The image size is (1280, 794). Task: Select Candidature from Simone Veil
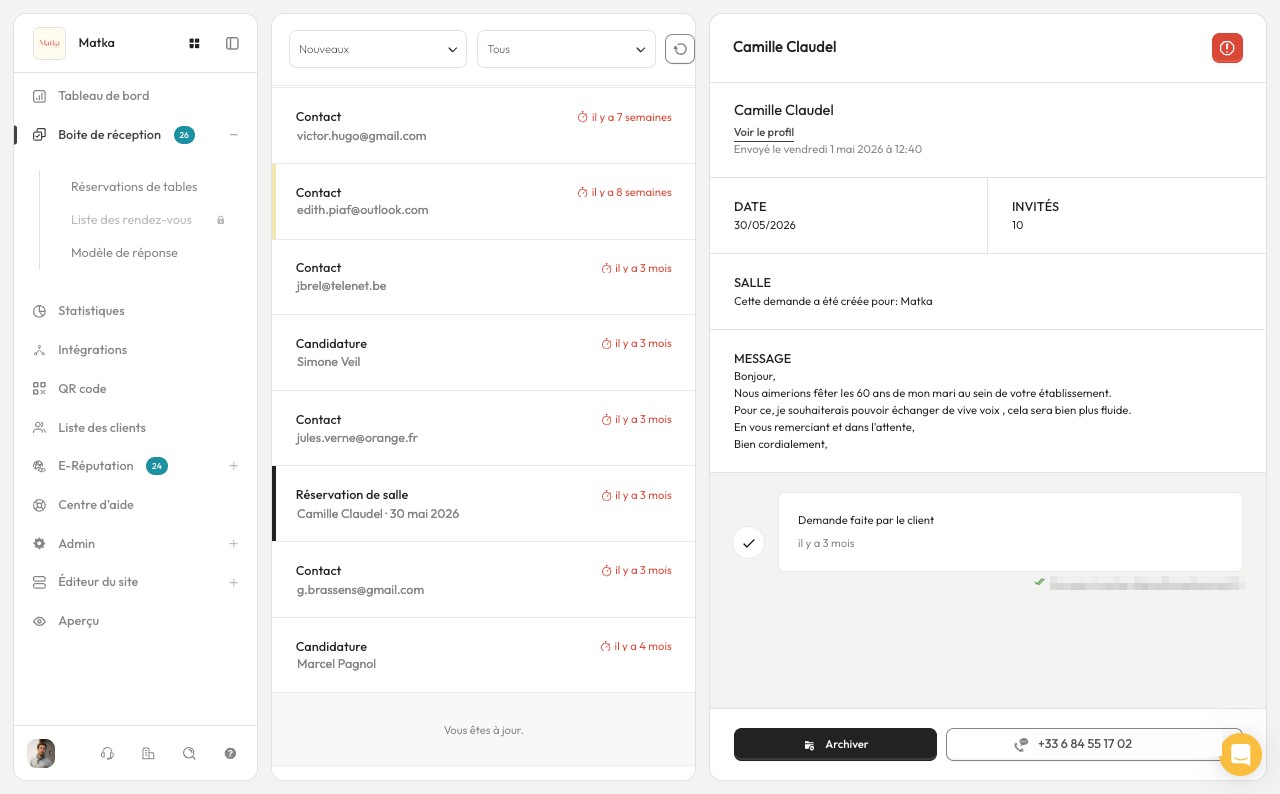[483, 353]
